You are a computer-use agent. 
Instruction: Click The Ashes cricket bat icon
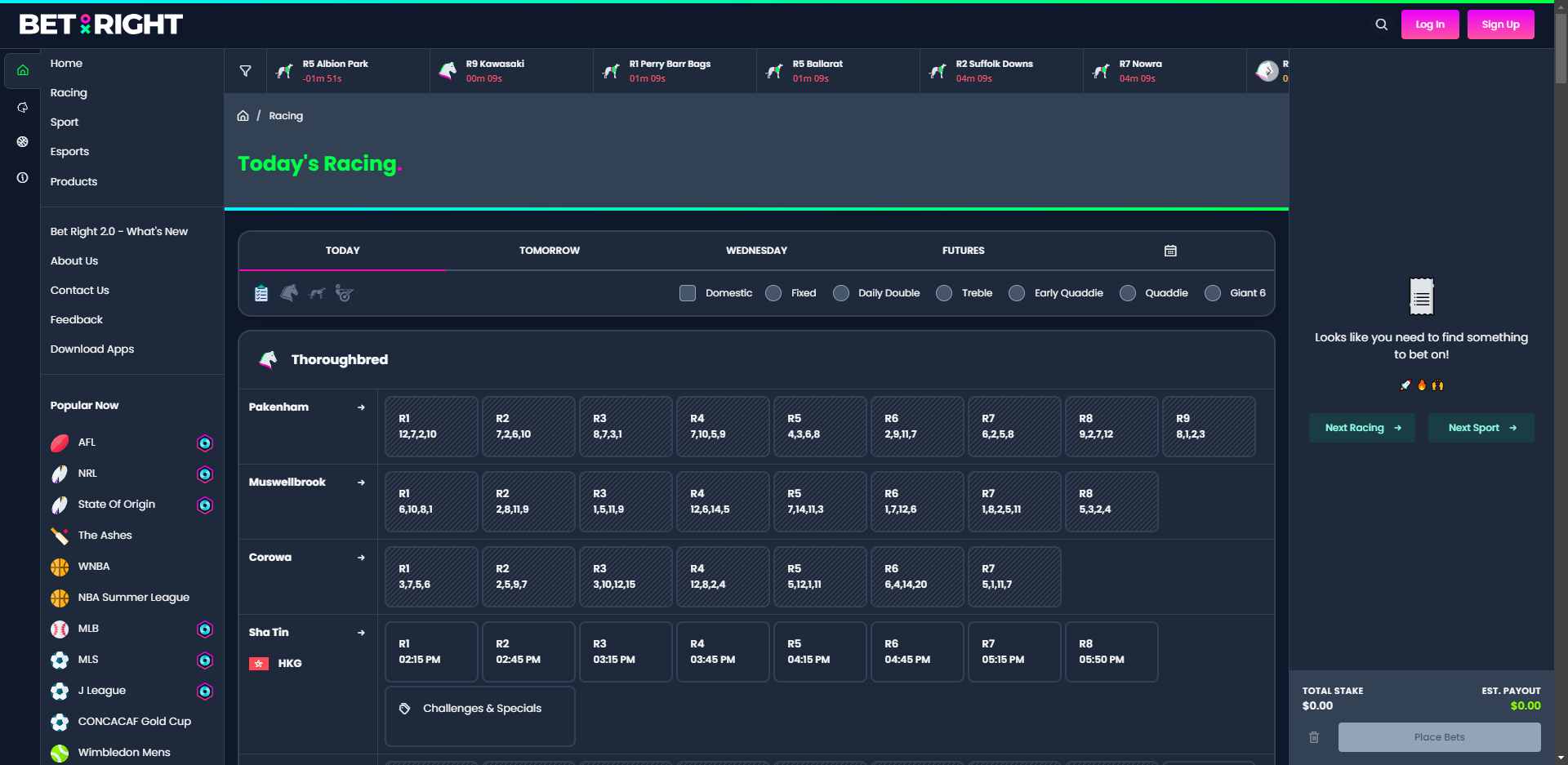60,536
